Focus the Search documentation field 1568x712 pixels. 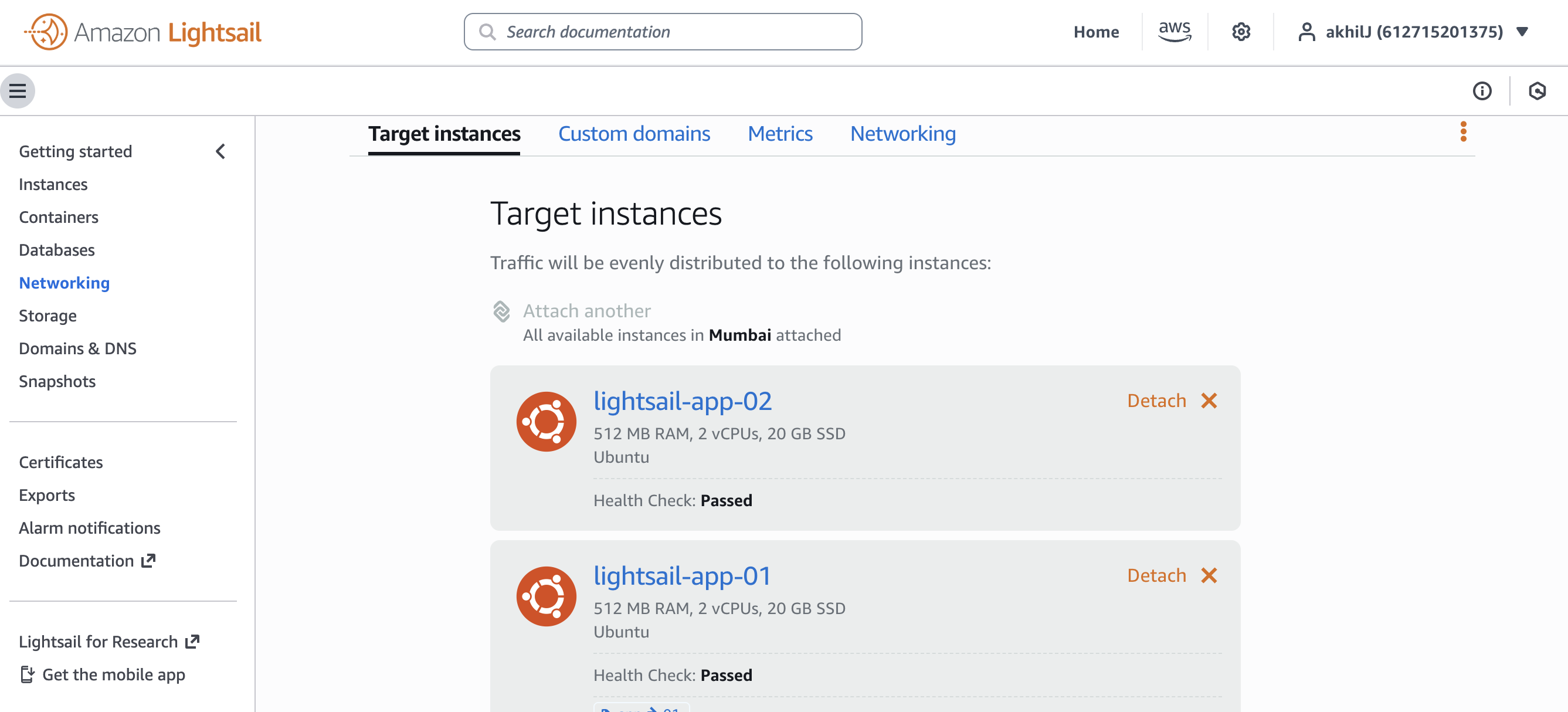click(x=663, y=32)
